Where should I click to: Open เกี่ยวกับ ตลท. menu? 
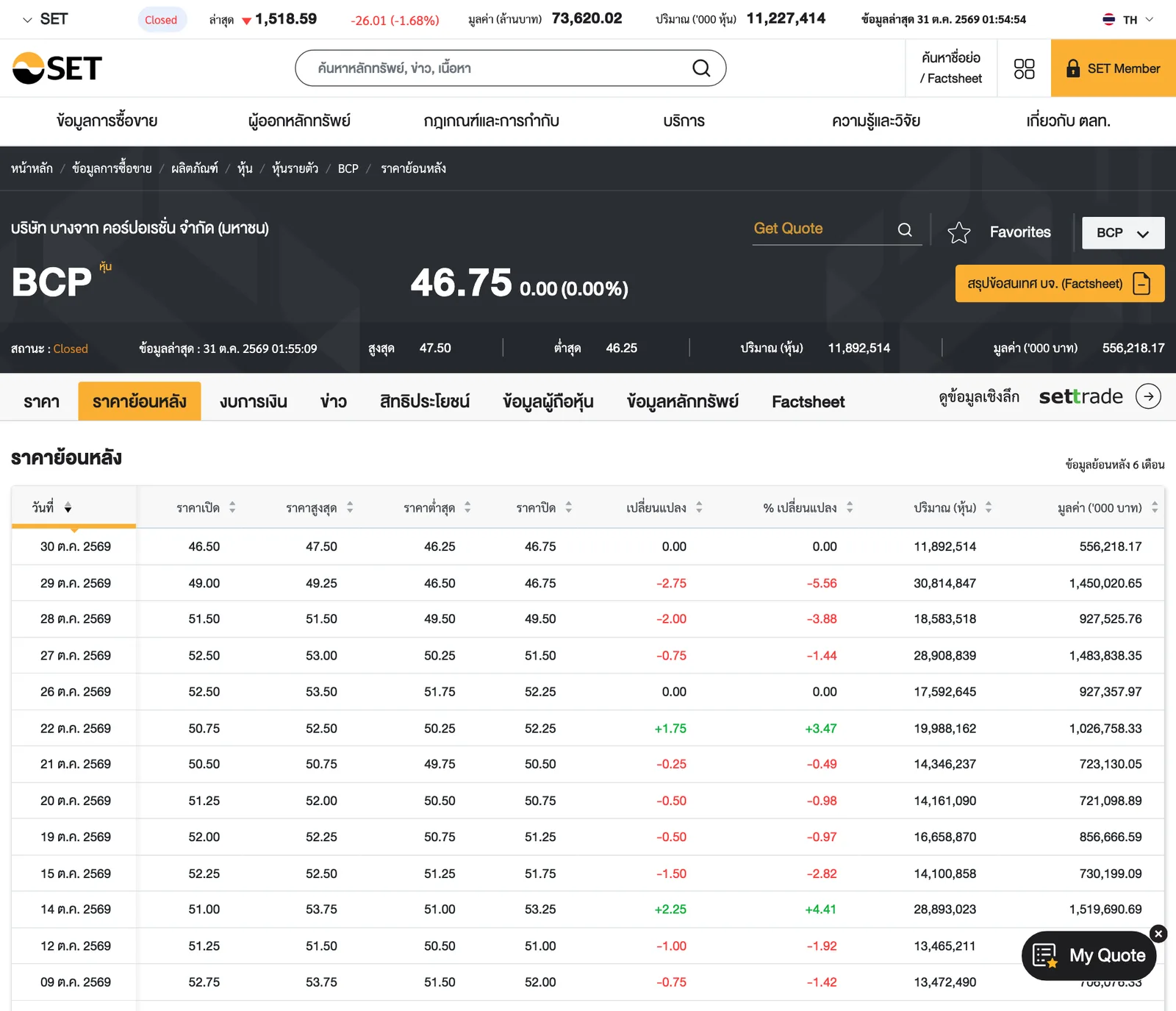(1068, 121)
